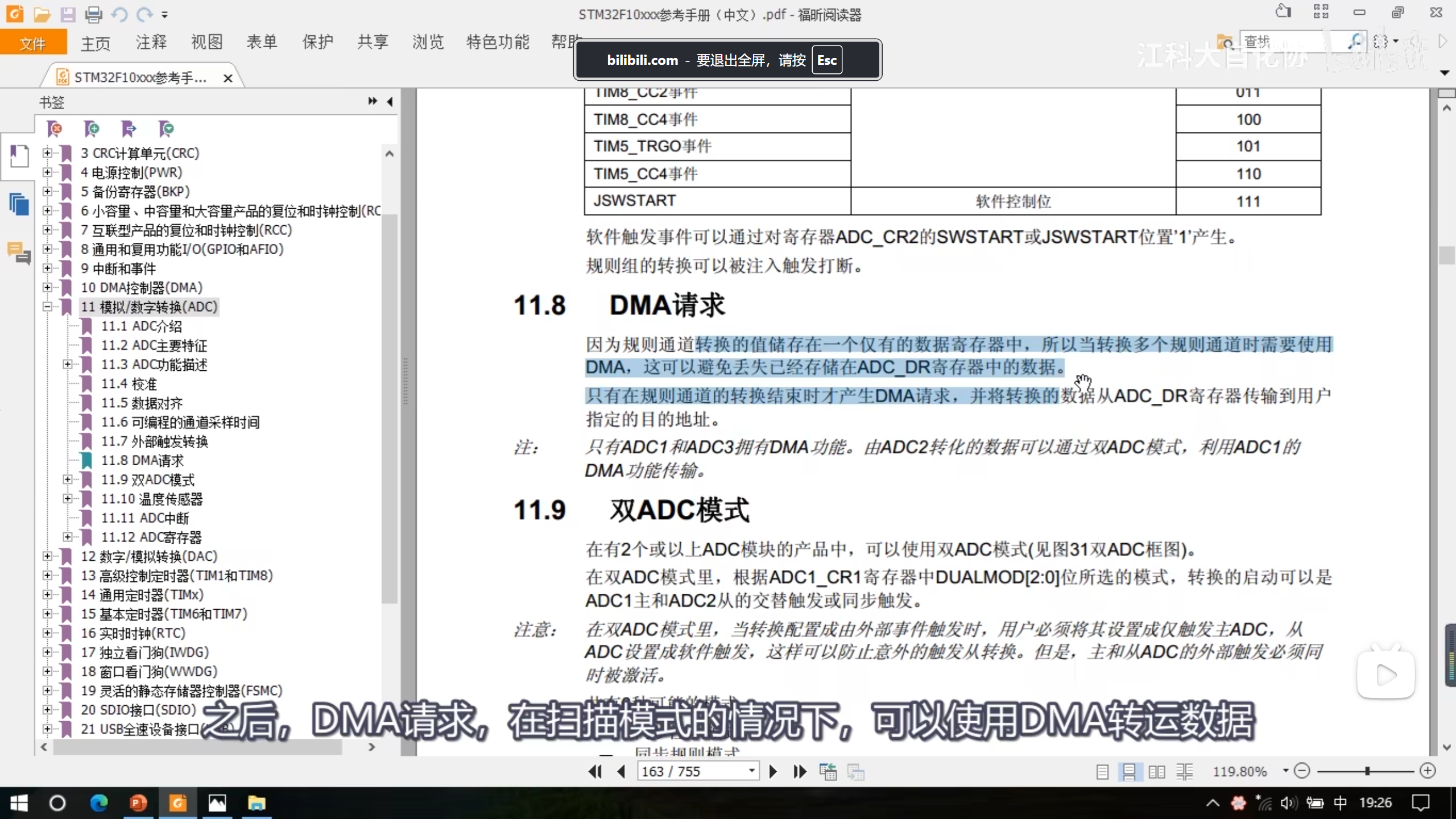
Task: Click the print icon in quick toolbar
Action: (93, 14)
